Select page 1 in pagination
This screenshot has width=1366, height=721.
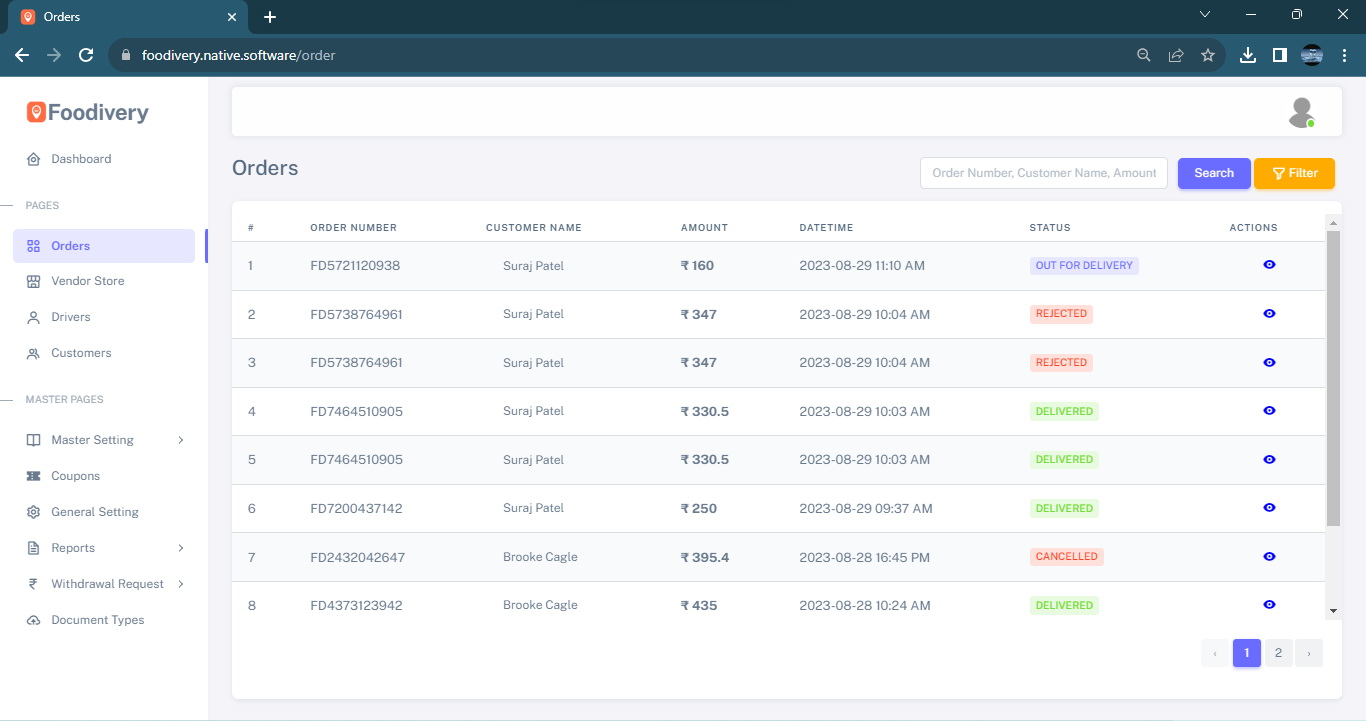point(1247,653)
